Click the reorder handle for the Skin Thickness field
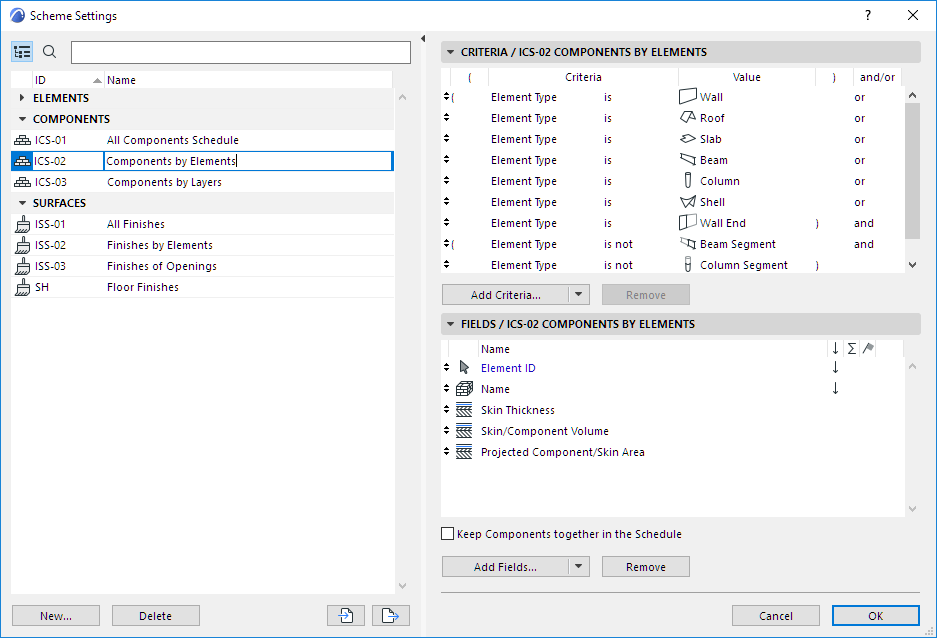 pos(446,409)
